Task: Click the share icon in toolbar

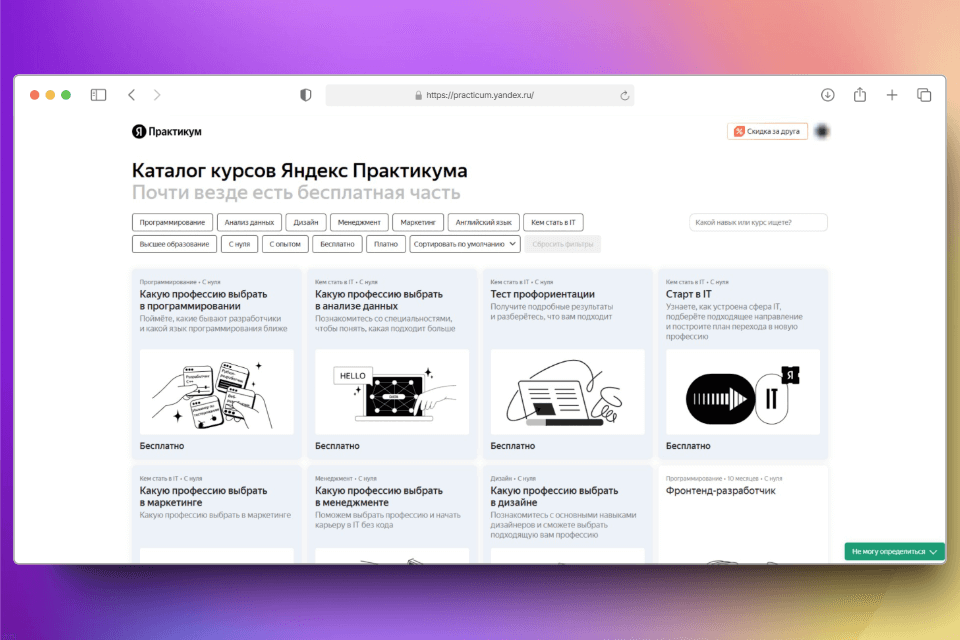Action: [860, 95]
